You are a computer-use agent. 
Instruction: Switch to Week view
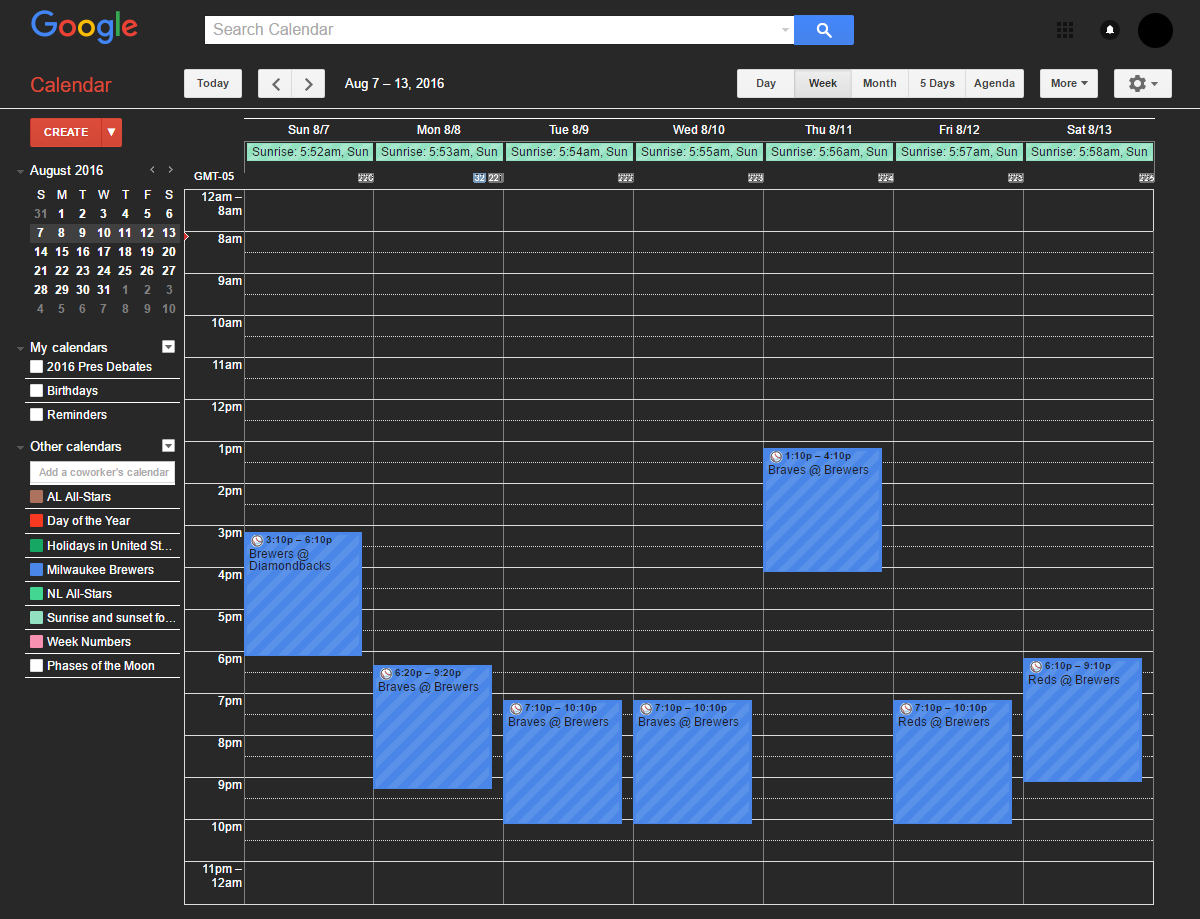point(823,83)
